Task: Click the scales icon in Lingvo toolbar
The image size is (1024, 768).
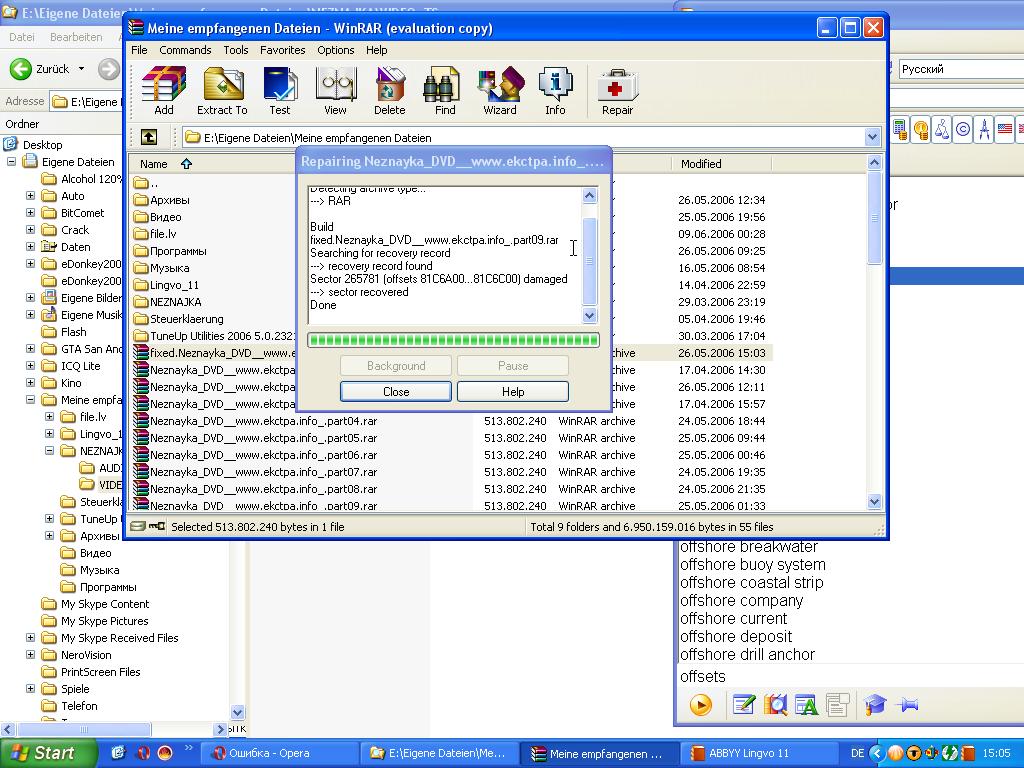Action: click(x=942, y=129)
